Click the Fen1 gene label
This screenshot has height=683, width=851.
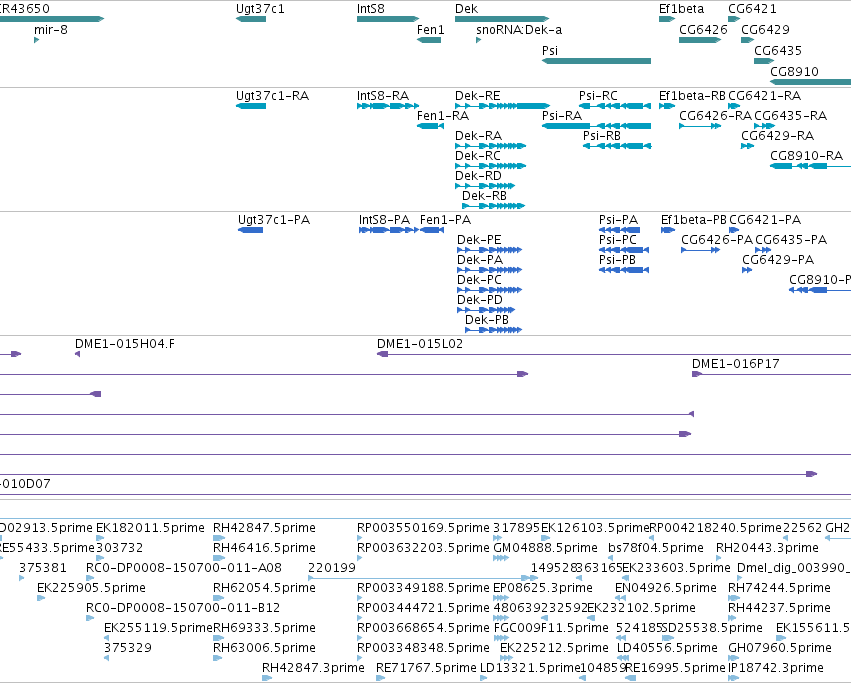430,30
